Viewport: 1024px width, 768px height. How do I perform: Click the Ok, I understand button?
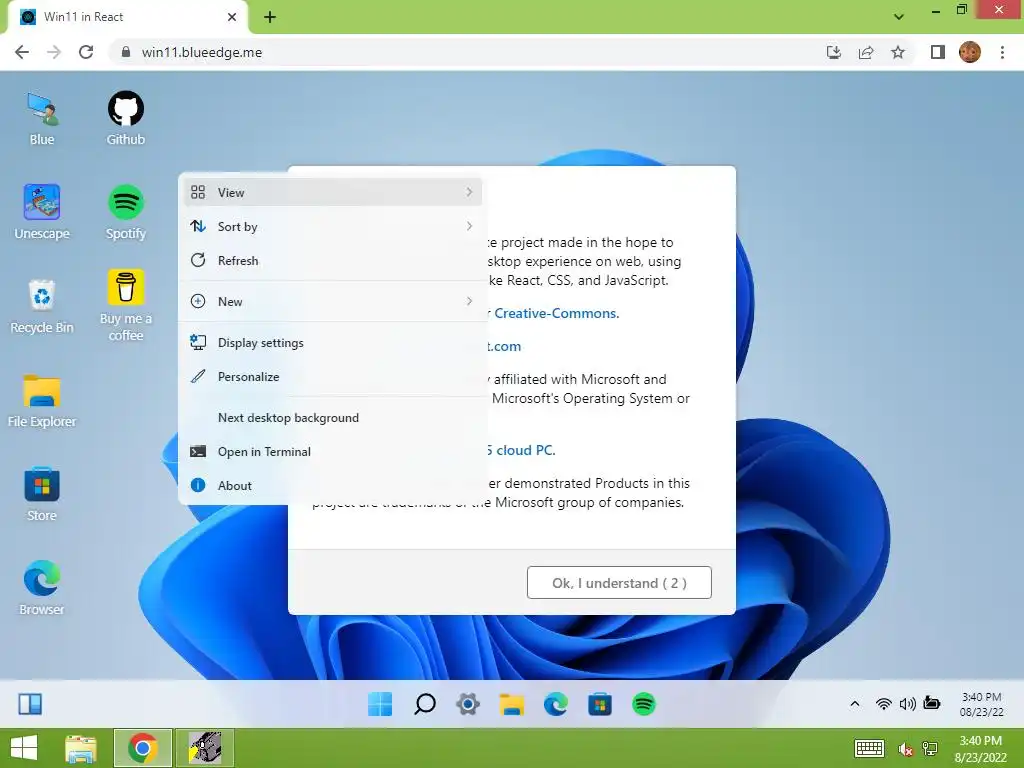pyautogui.click(x=619, y=583)
